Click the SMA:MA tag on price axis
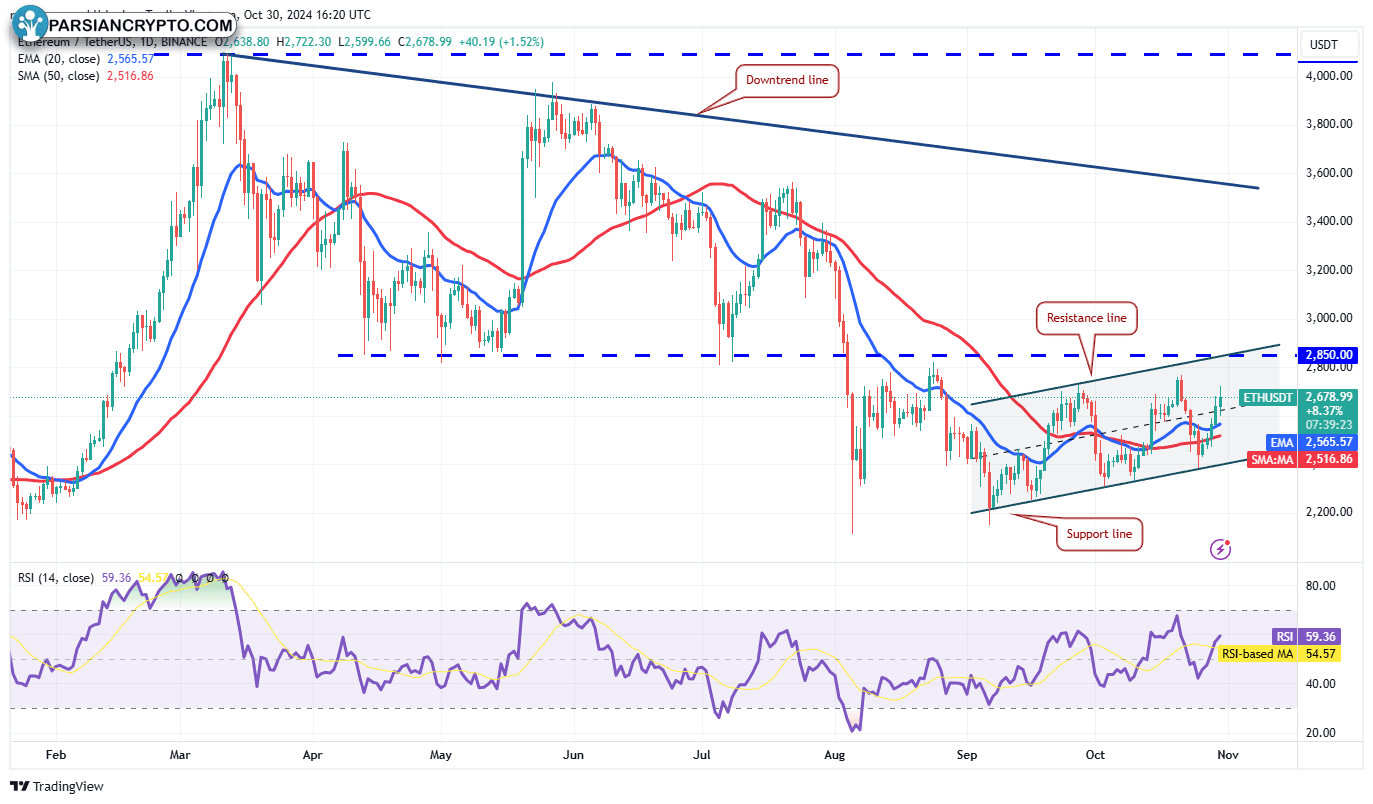 click(x=1272, y=458)
